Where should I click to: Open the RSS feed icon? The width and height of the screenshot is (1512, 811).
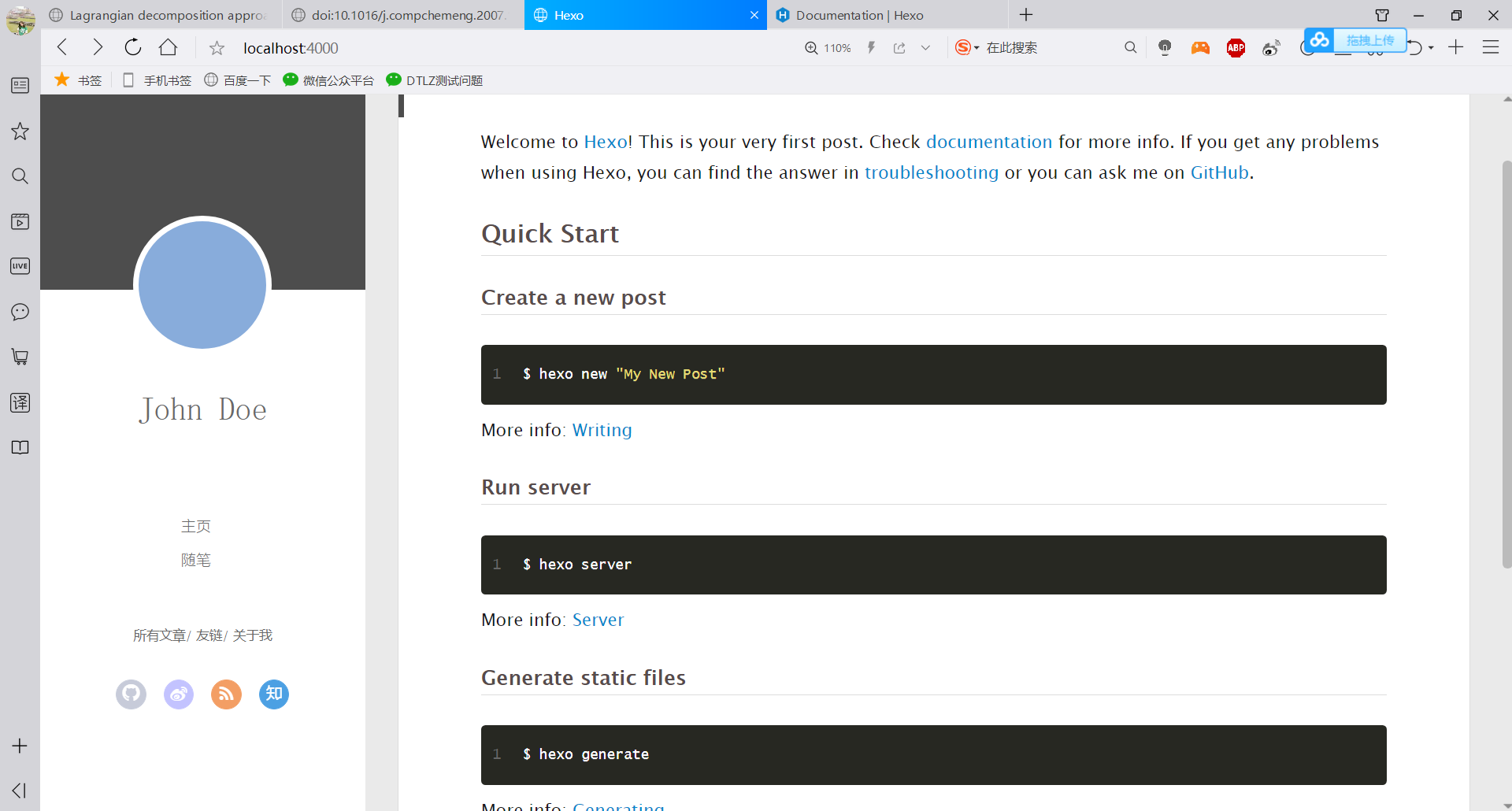[x=226, y=694]
